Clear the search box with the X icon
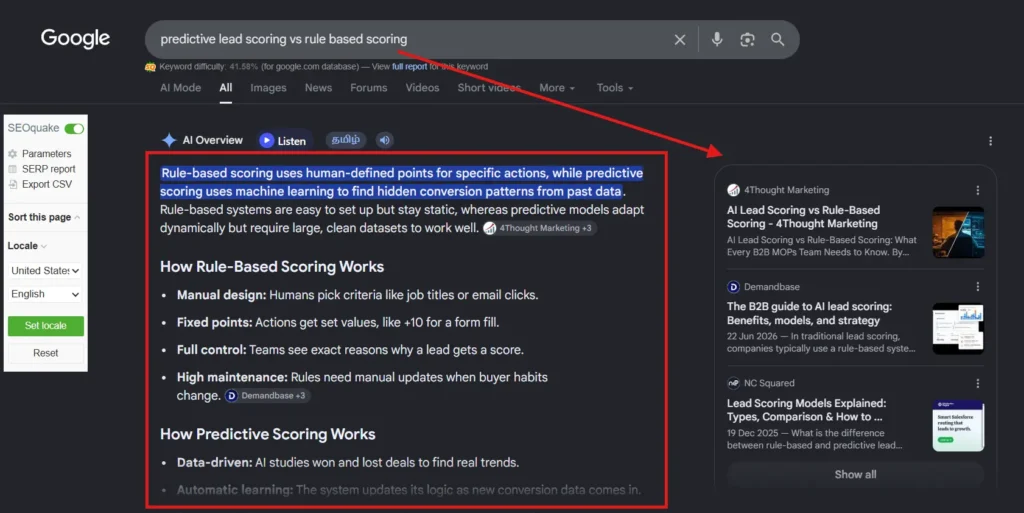Image resolution: width=1024 pixels, height=513 pixels. coord(680,40)
